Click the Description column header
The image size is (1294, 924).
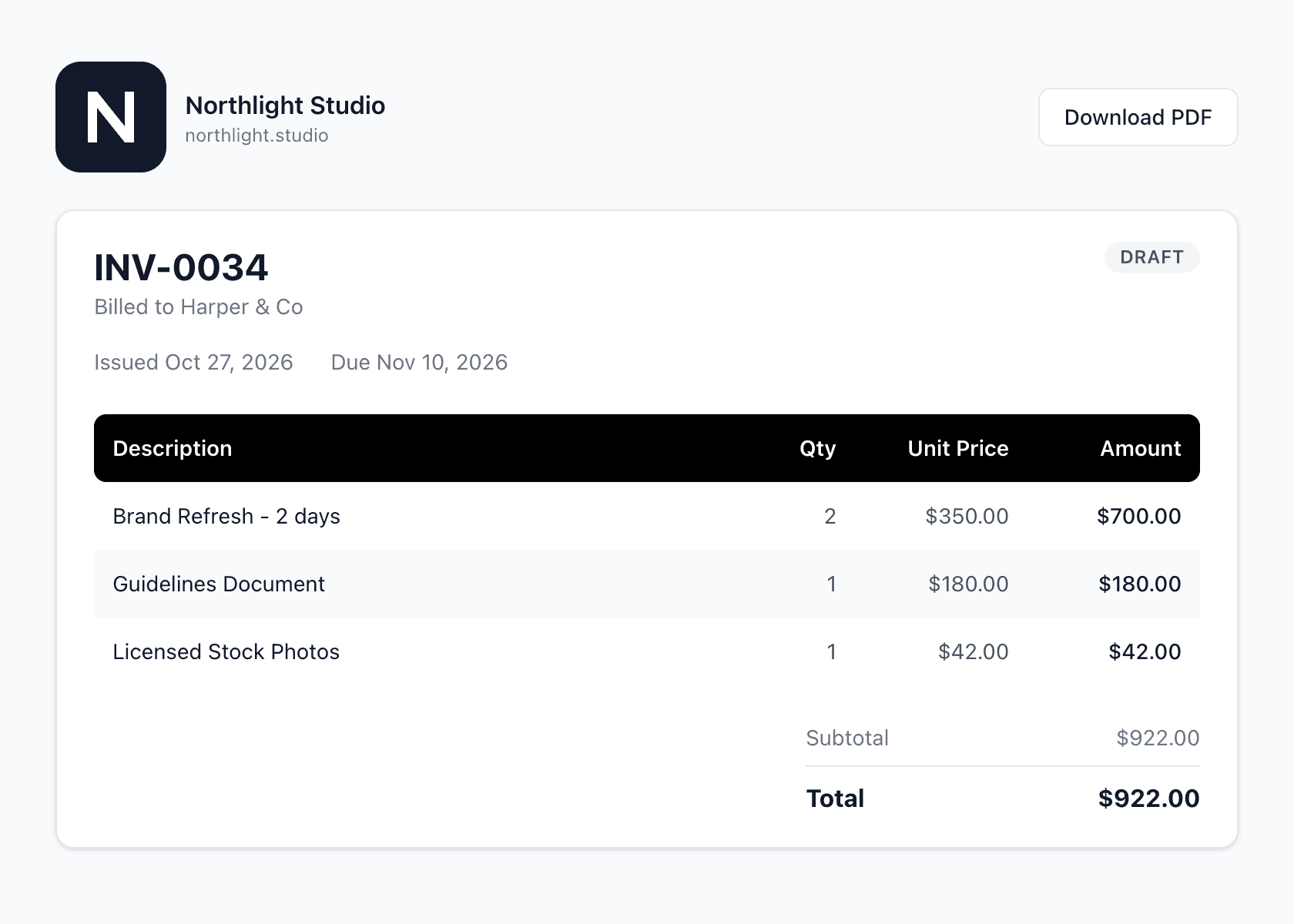[x=173, y=449]
